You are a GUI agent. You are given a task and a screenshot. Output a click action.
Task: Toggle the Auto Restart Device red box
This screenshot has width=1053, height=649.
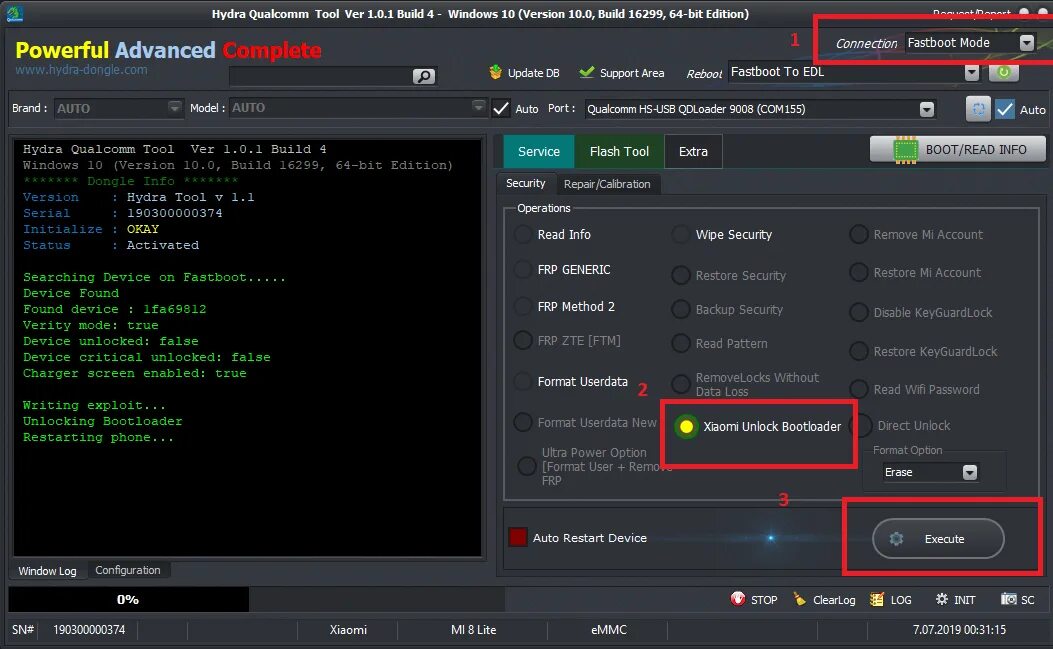pos(518,537)
